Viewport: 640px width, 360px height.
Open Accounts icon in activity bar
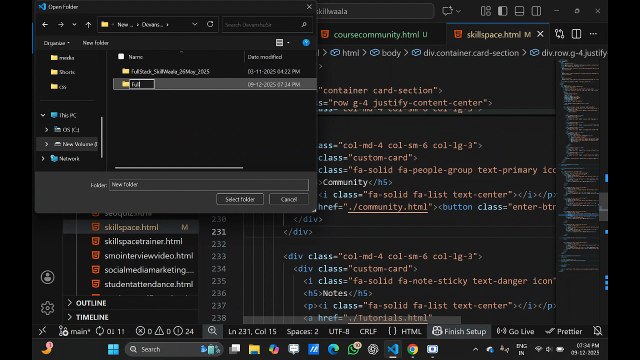[47, 277]
